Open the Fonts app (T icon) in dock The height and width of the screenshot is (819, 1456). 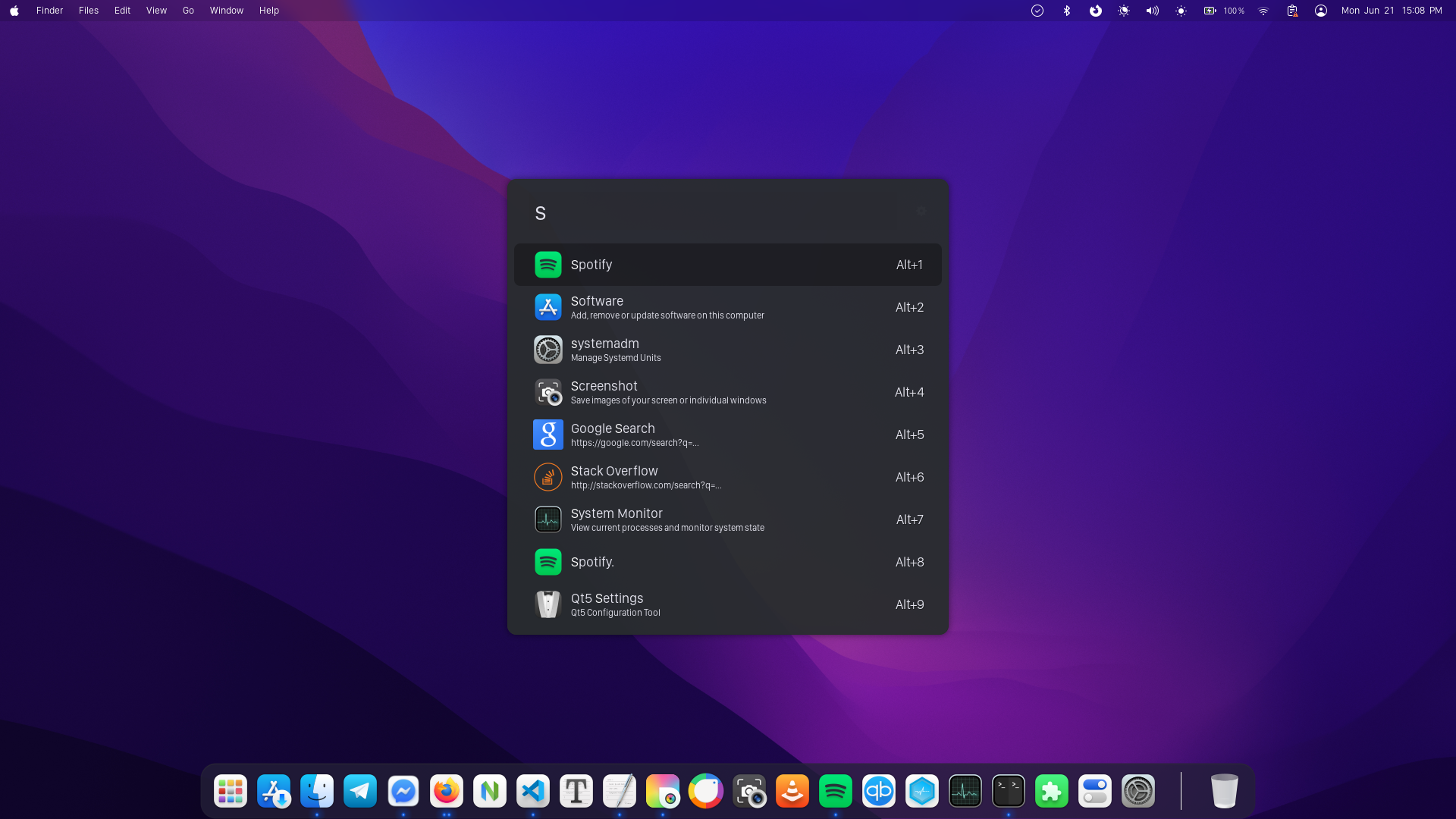[576, 791]
